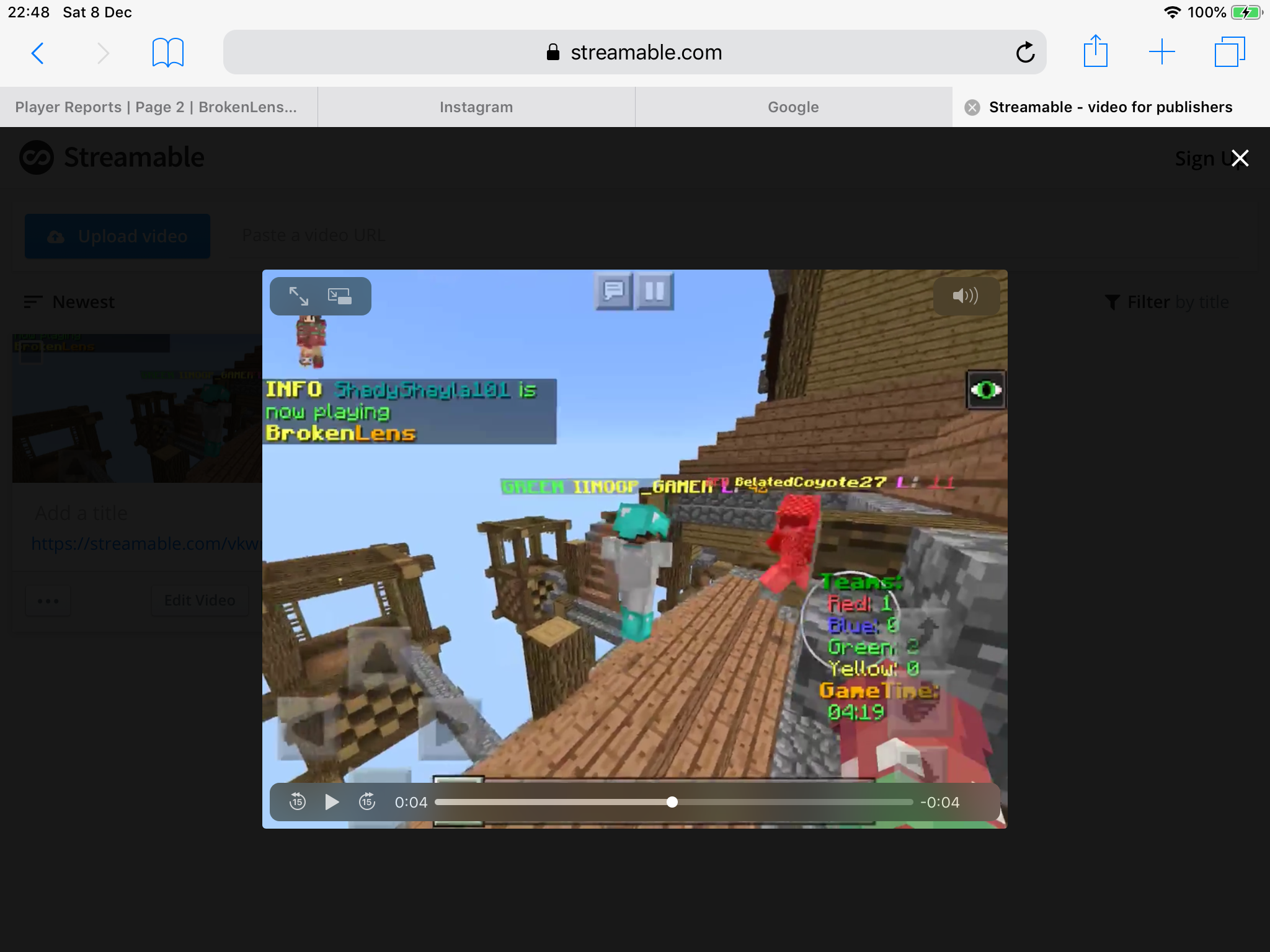This screenshot has width=1270, height=952.
Task: Check the battery status indicator
Action: pyautogui.click(x=1246, y=12)
